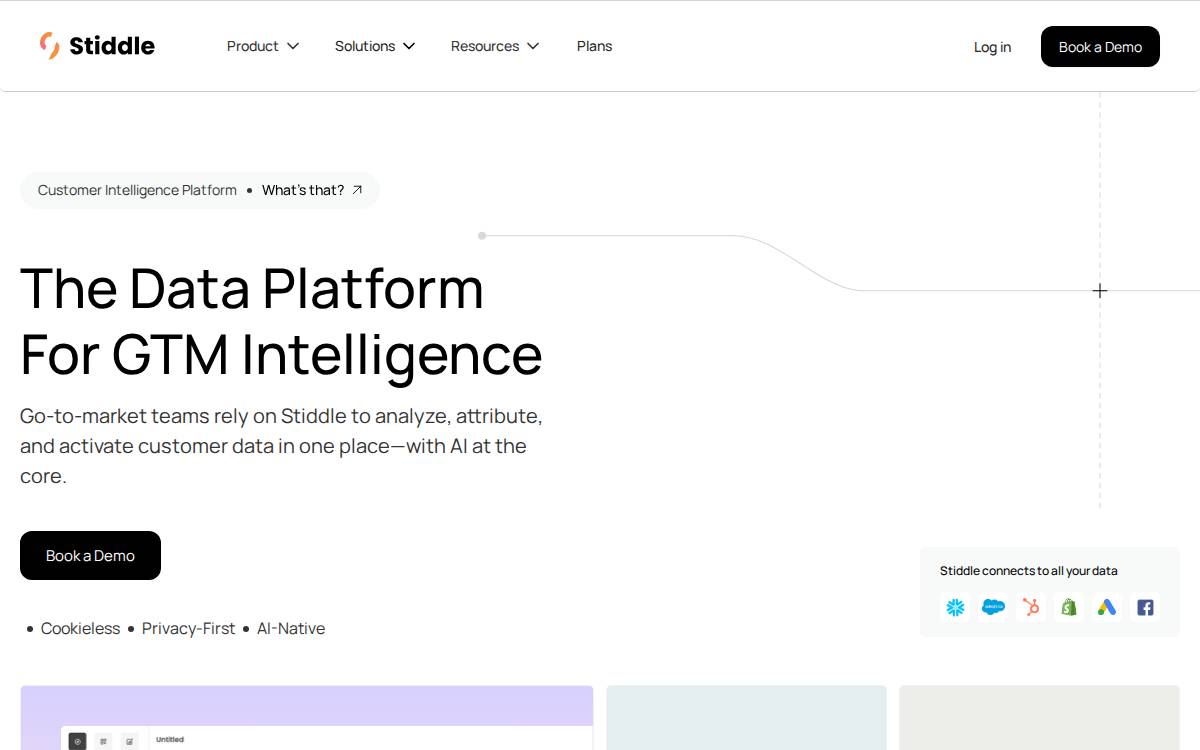Go to the Plans page

click(594, 46)
